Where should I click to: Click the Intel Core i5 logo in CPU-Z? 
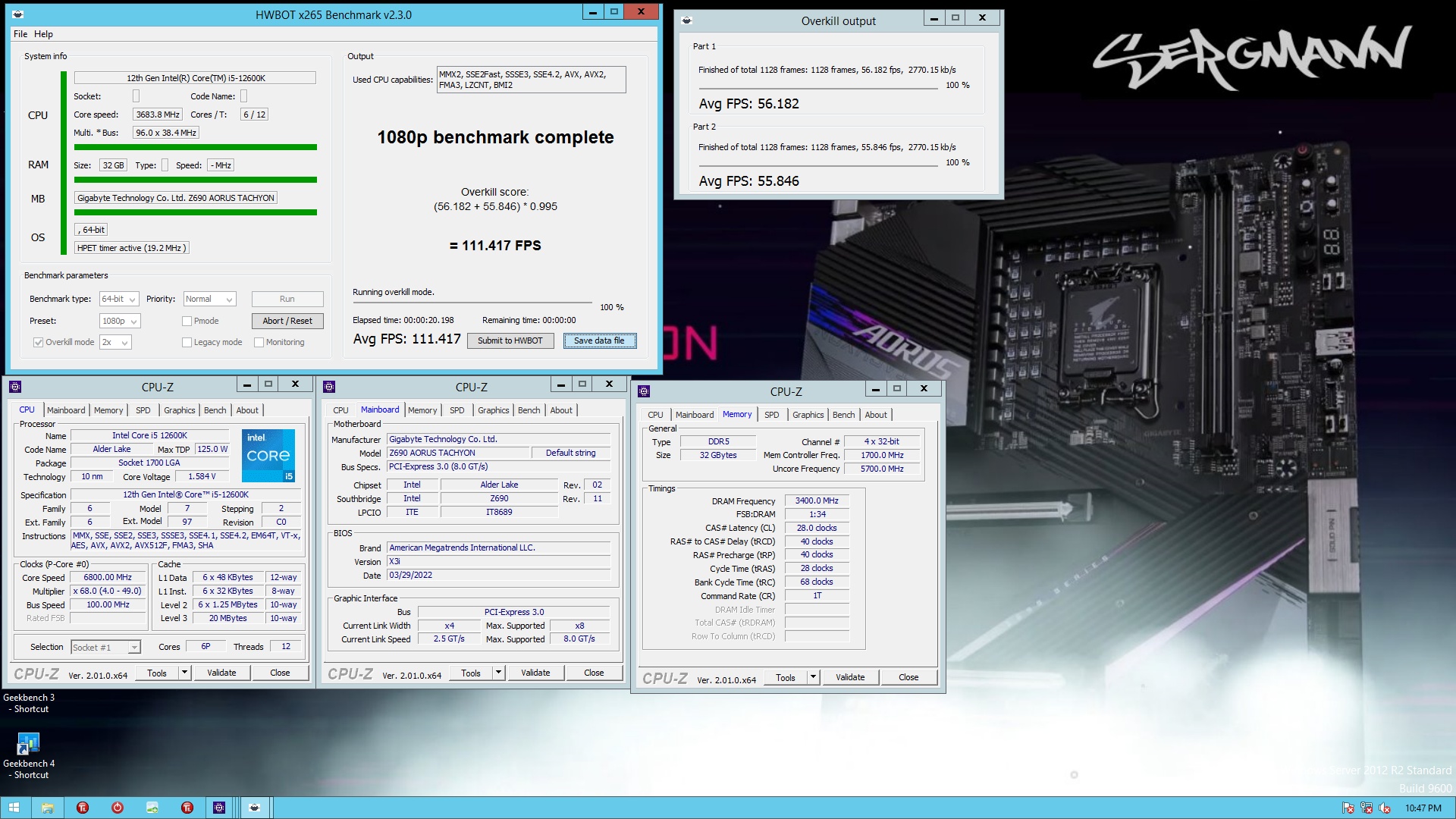[268, 456]
